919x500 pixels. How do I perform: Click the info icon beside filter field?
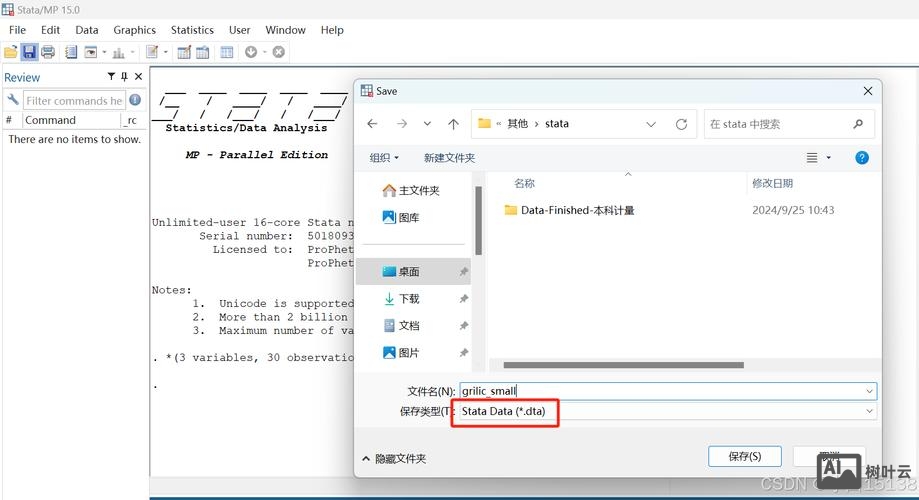tap(135, 100)
